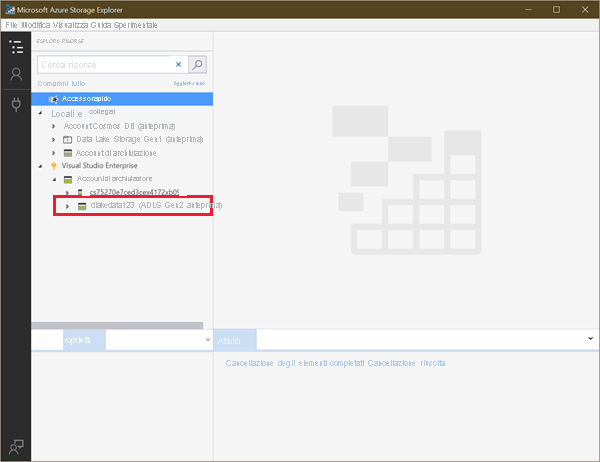Open the Sperimentale menu
600x462 pixels.
(135, 25)
